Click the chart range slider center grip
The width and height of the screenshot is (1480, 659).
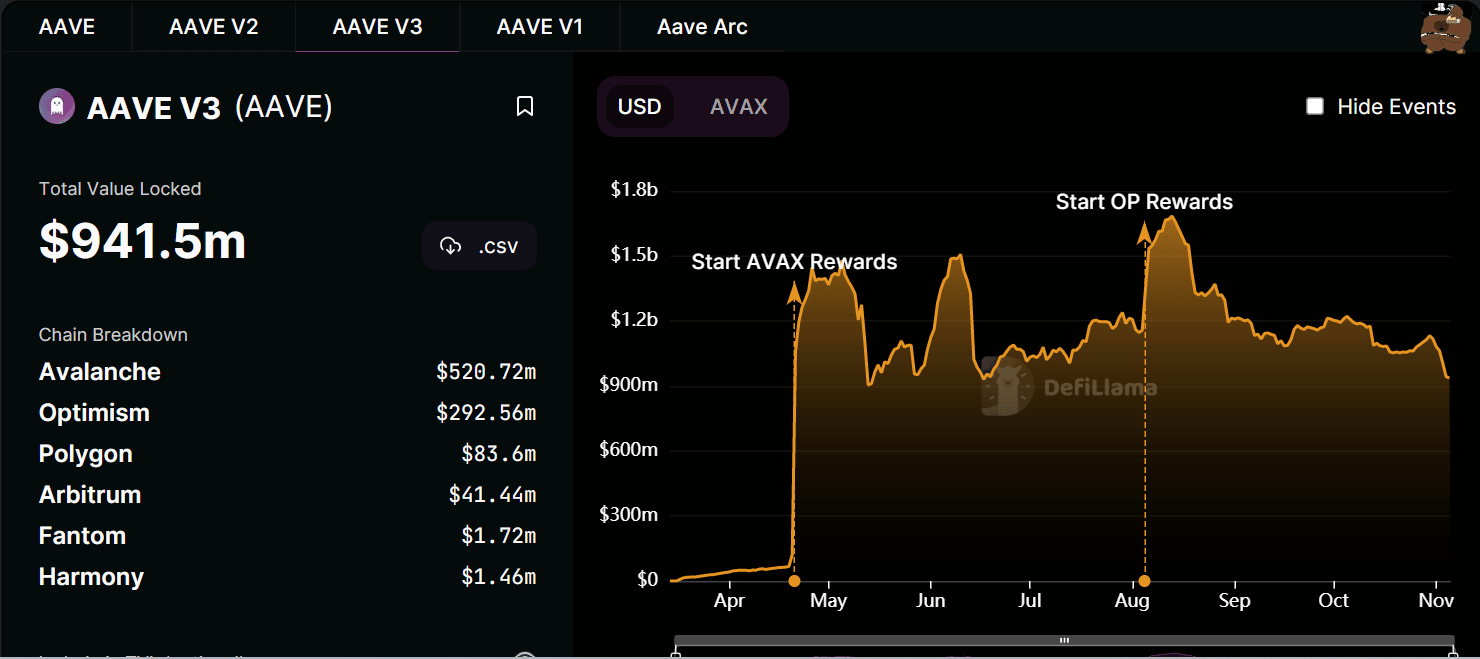pos(1065,640)
